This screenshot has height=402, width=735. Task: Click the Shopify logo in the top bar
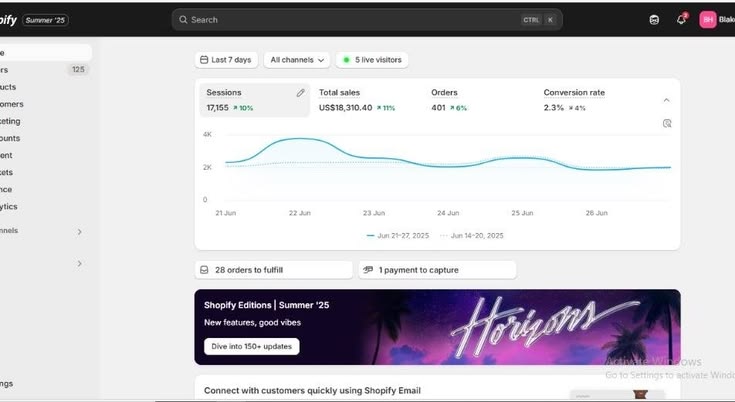tap(8, 20)
